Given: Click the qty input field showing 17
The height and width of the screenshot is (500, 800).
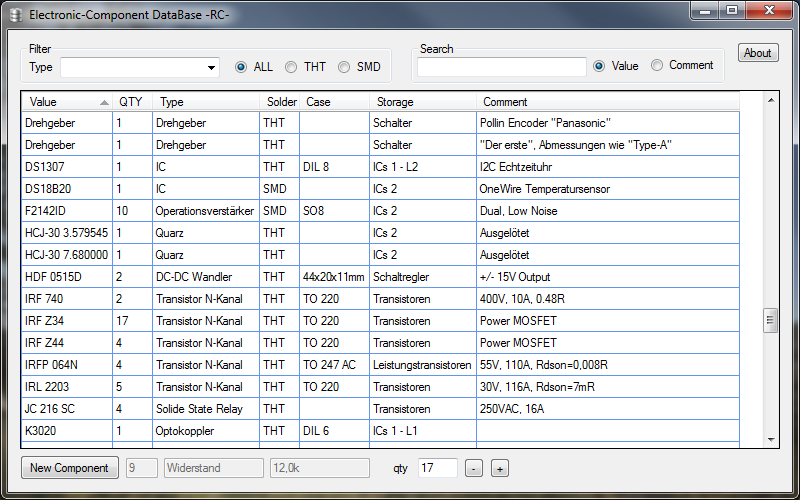Looking at the screenshot, I should pos(438,468).
